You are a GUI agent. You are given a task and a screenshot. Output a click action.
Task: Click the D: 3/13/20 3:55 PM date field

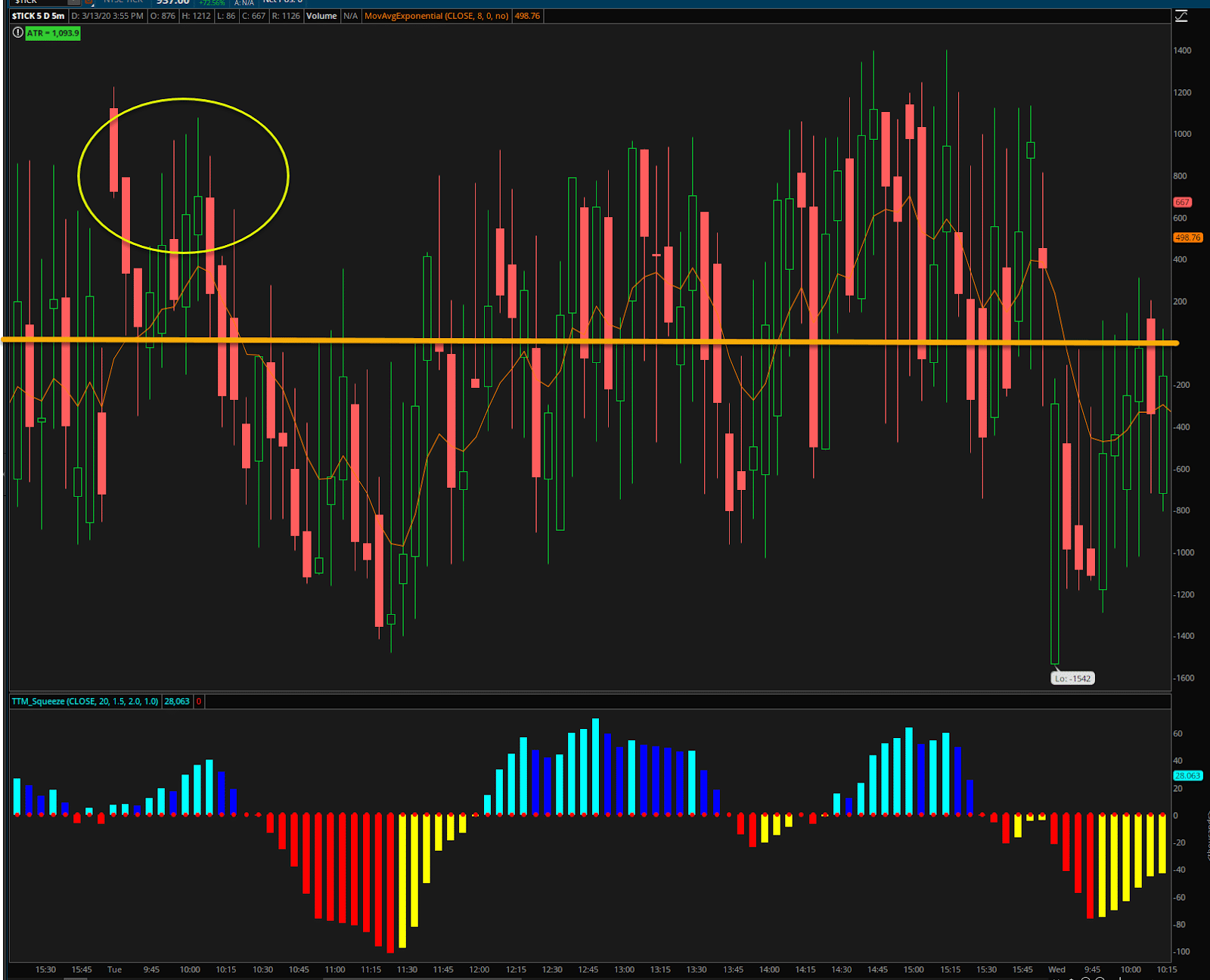[x=107, y=16]
